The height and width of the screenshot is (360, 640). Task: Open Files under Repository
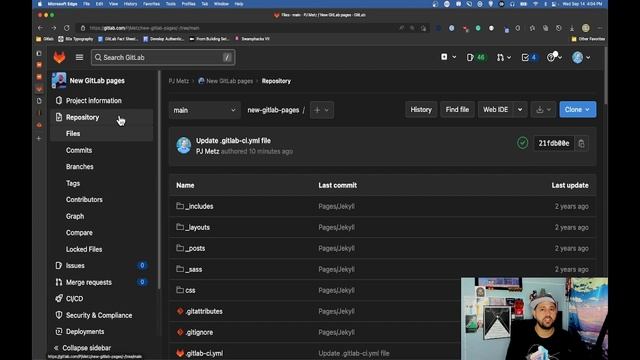(73, 133)
